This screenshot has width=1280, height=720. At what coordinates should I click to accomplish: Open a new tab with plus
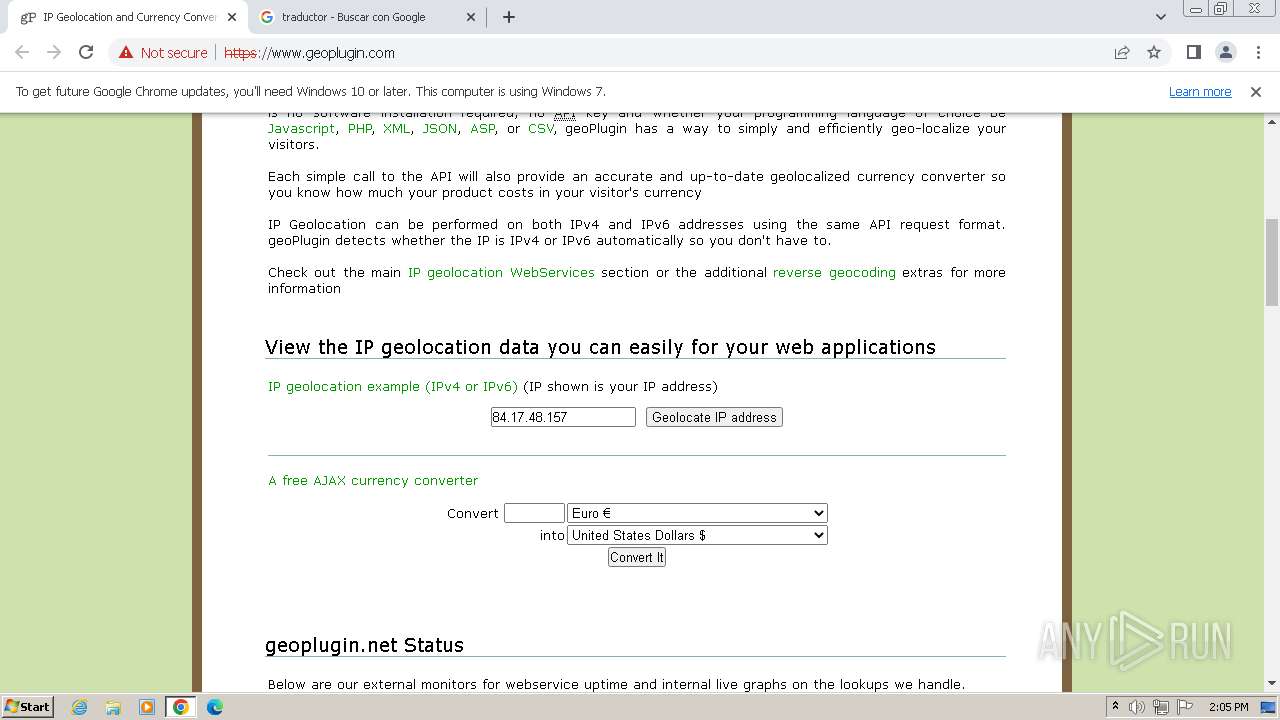click(509, 17)
